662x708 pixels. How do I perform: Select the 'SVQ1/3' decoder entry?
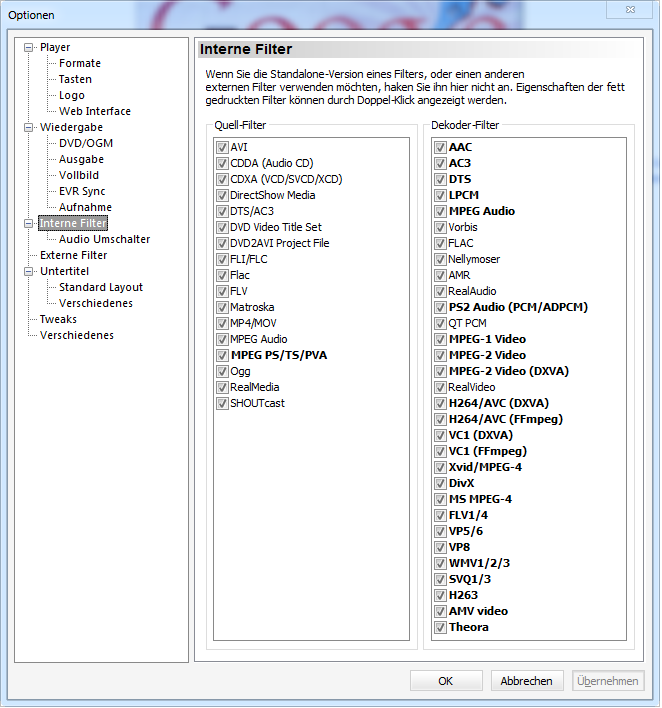(470, 579)
